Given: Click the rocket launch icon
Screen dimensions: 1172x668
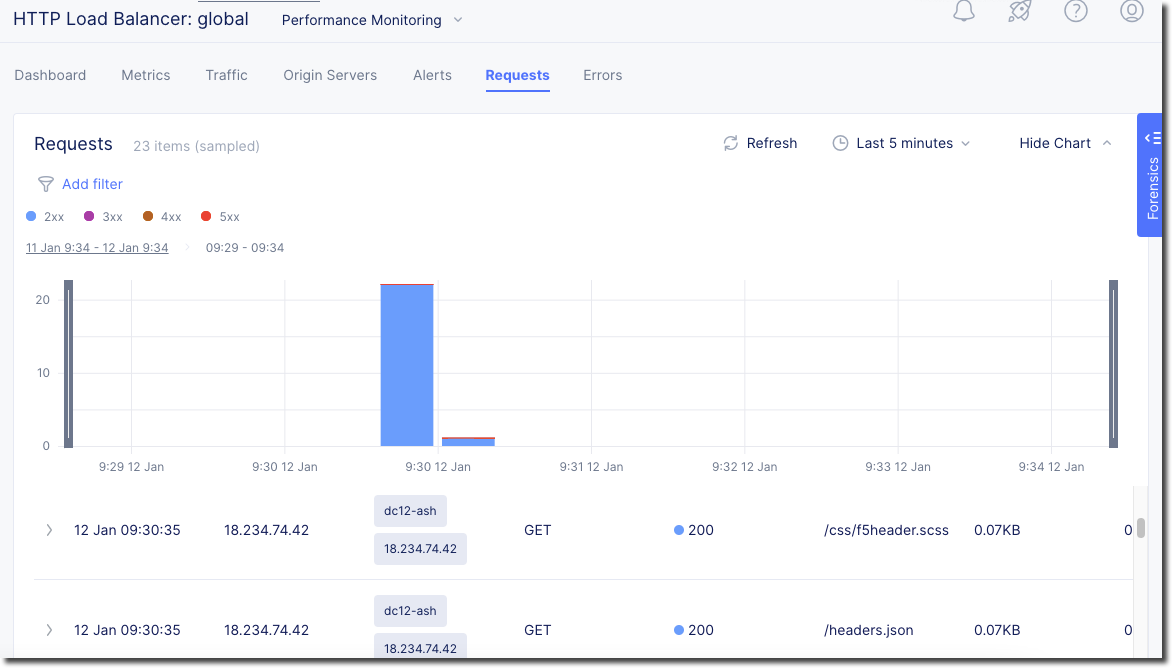Looking at the screenshot, I should [x=1019, y=11].
